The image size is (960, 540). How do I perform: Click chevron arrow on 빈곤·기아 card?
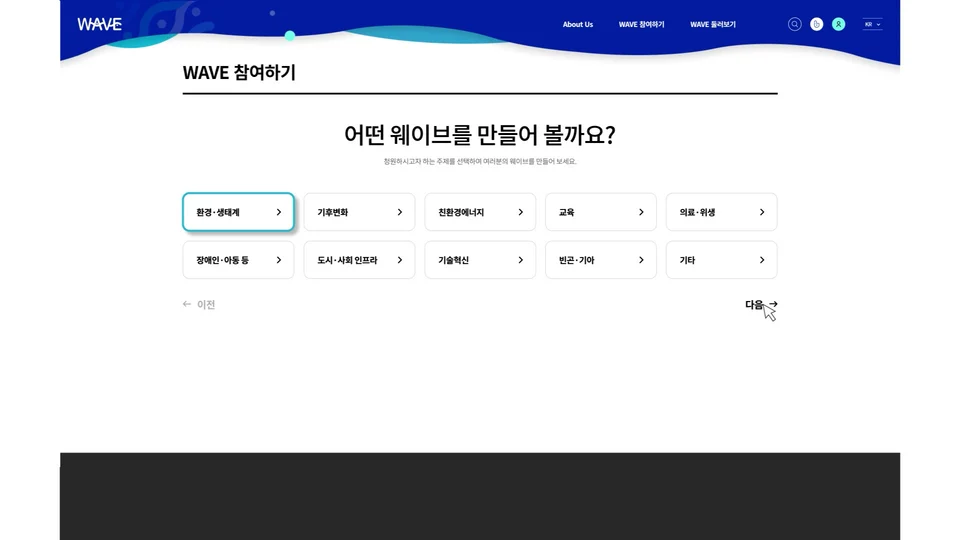tap(641, 260)
